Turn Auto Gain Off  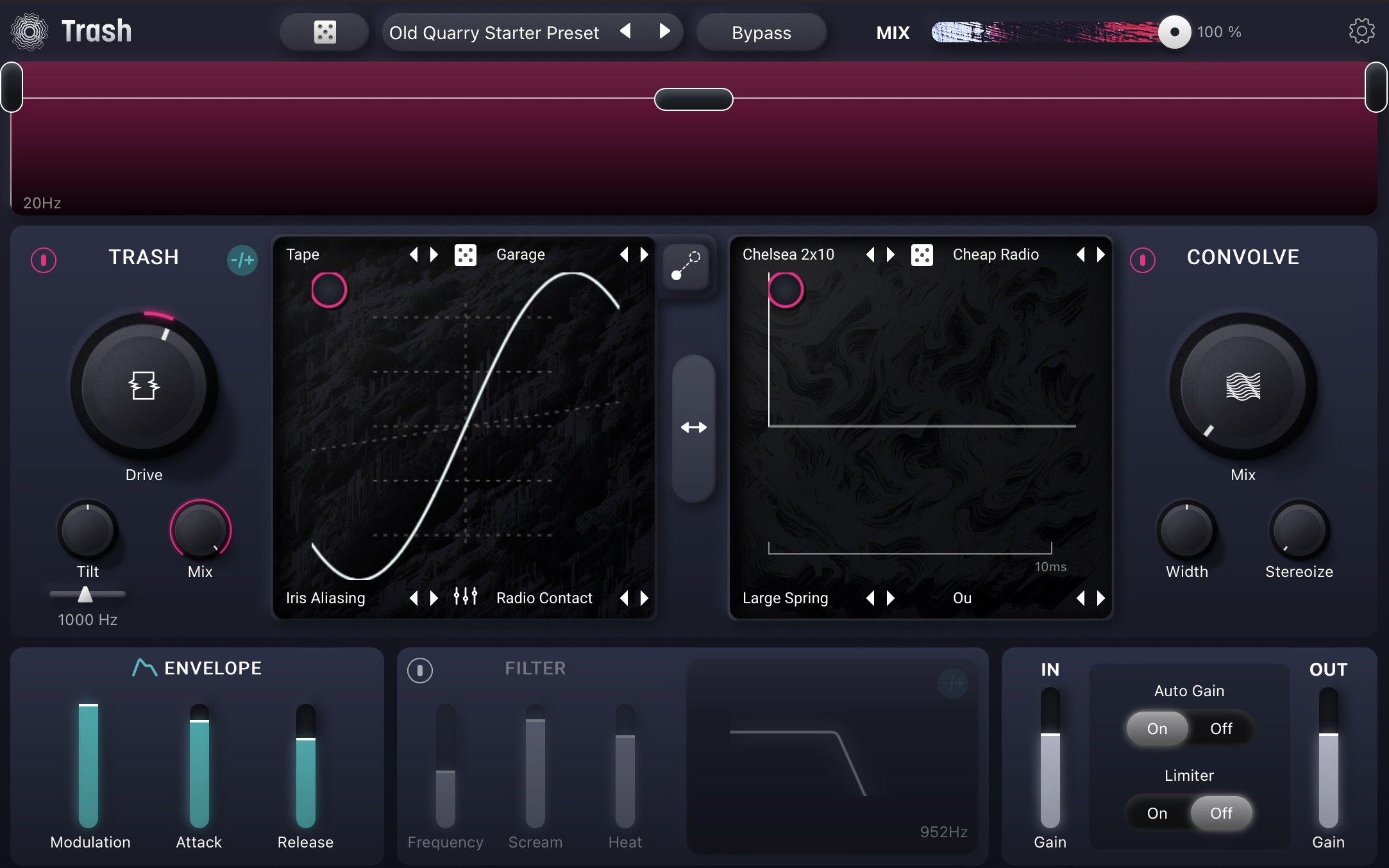(x=1221, y=728)
